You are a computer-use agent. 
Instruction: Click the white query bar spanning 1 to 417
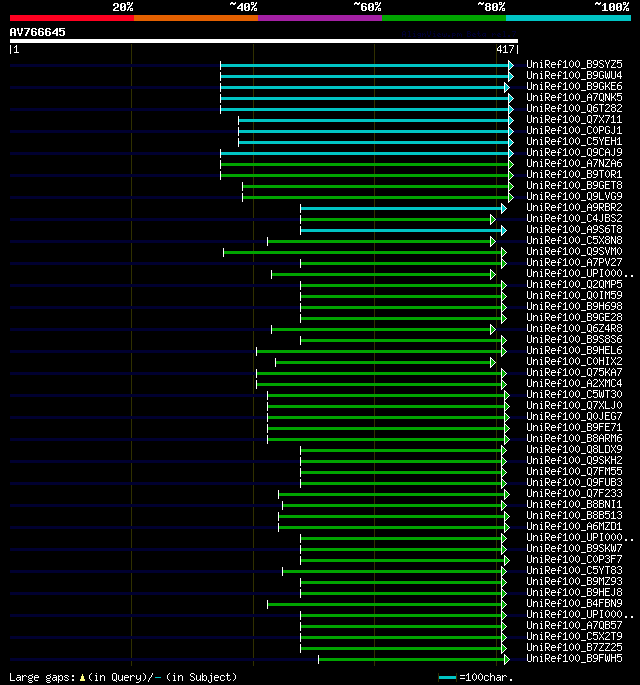tap(264, 41)
